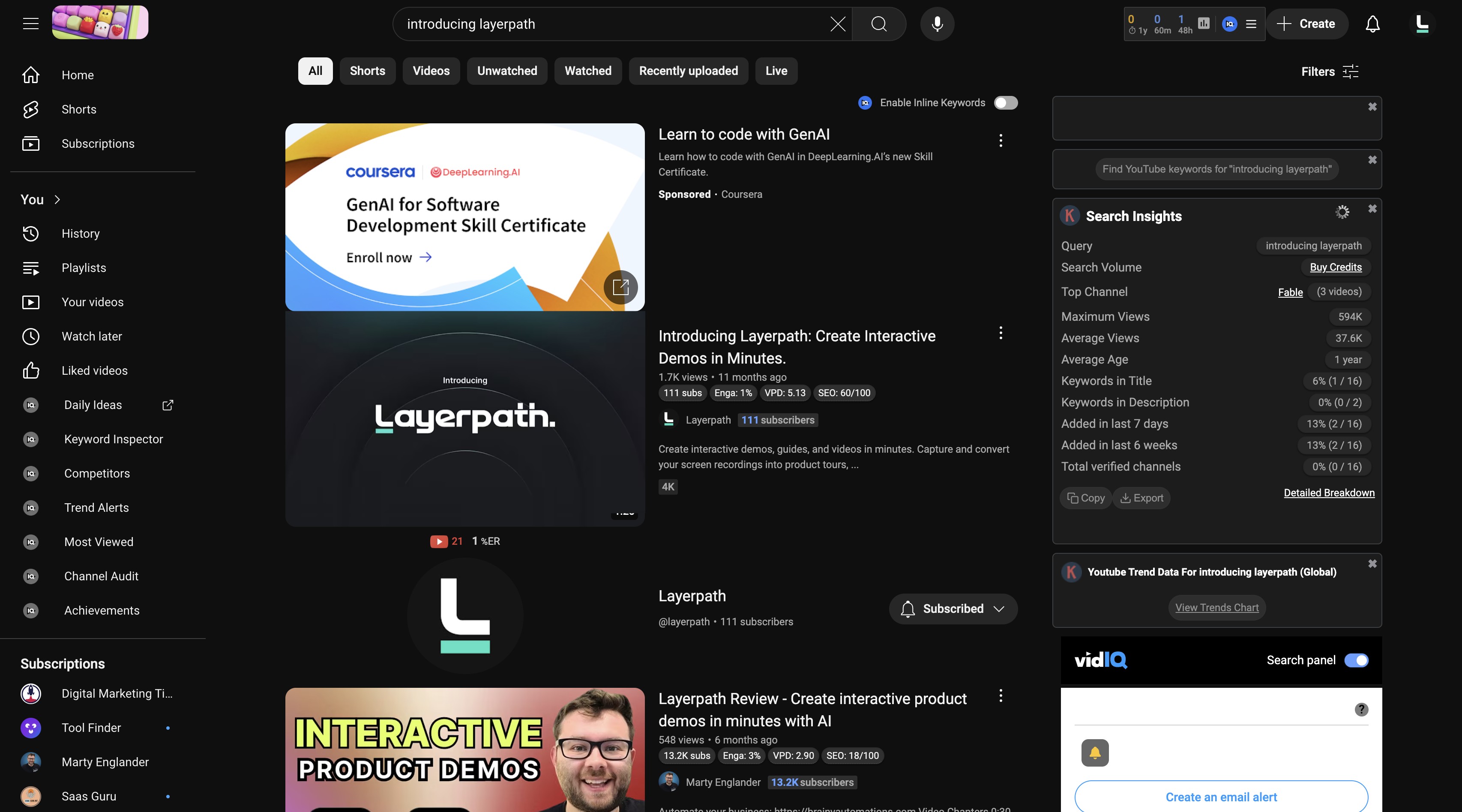
Task: Select the All filter chip
Action: pyautogui.click(x=315, y=71)
